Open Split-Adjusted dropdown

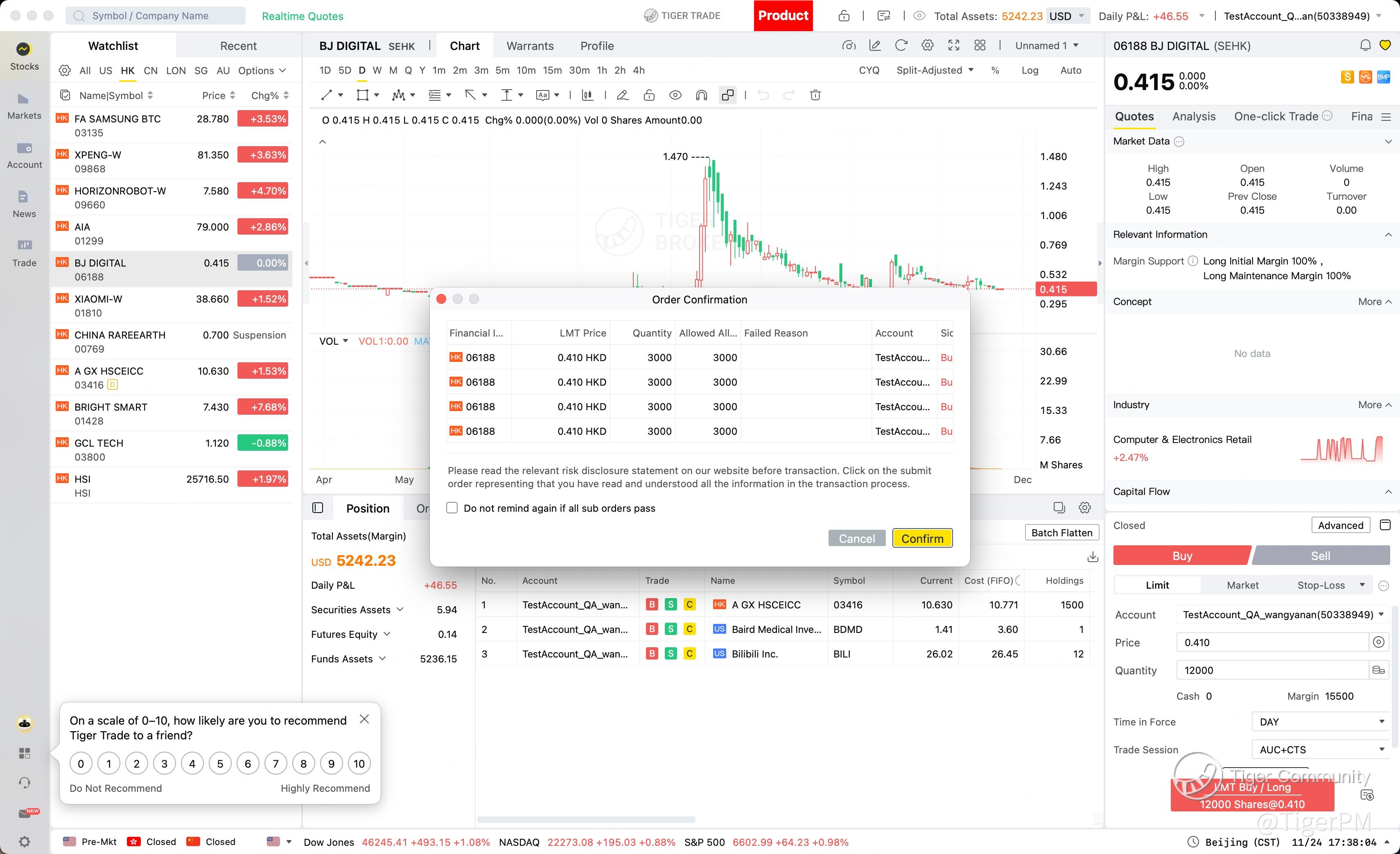click(935, 70)
